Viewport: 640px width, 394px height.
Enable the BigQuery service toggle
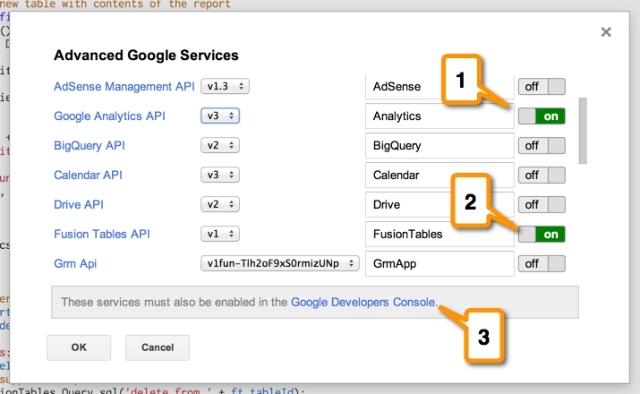542,146
